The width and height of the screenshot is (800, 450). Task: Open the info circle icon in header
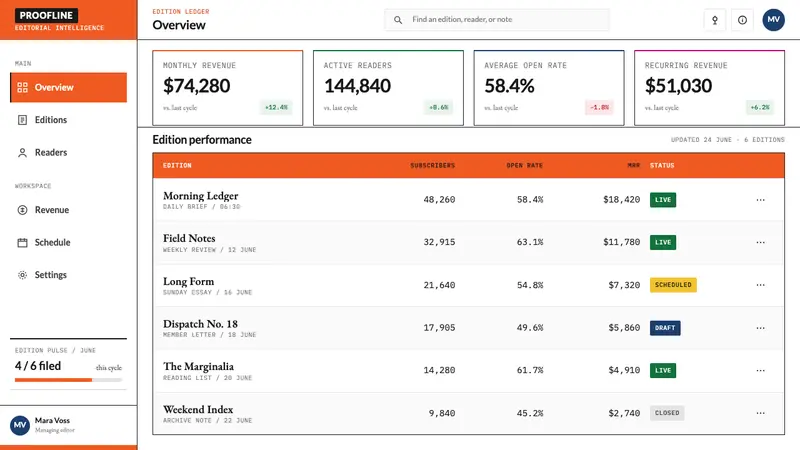point(742,20)
